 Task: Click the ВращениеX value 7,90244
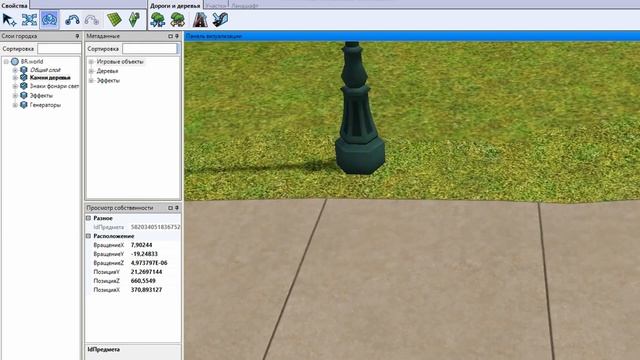point(141,245)
